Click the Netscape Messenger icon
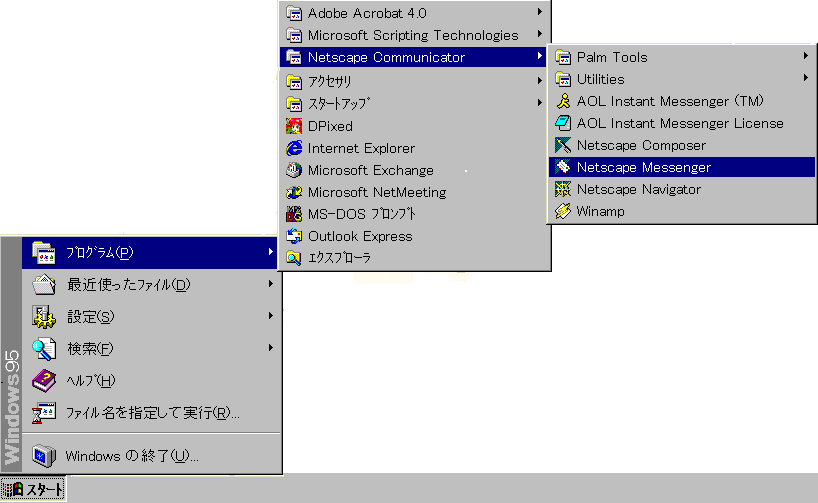 click(x=563, y=167)
